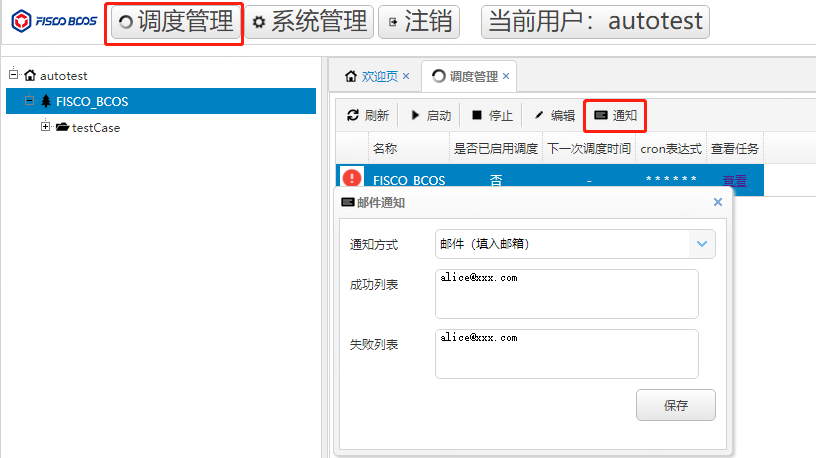Image resolution: width=816 pixels, height=458 pixels.
Task: Click into the 失败列表 text area
Action: [567, 354]
